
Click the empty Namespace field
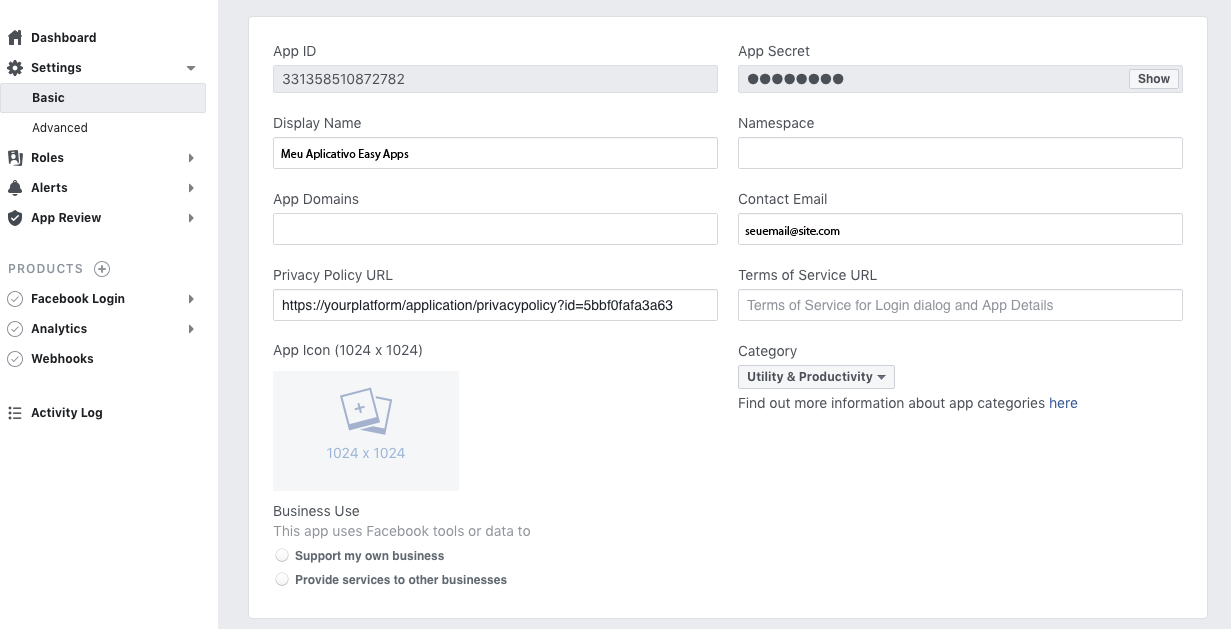click(x=960, y=153)
